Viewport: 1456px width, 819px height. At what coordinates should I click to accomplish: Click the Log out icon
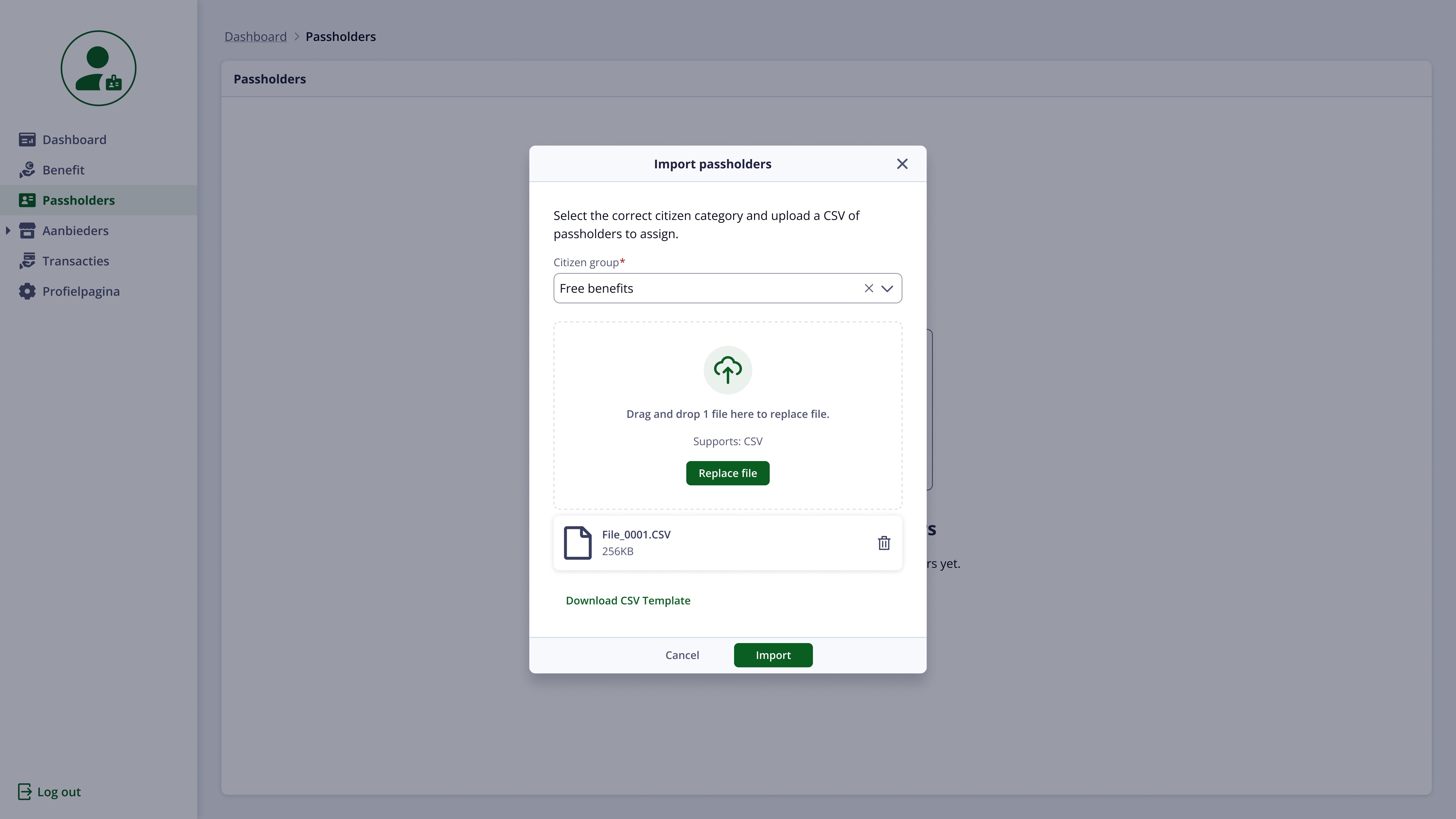point(24,792)
